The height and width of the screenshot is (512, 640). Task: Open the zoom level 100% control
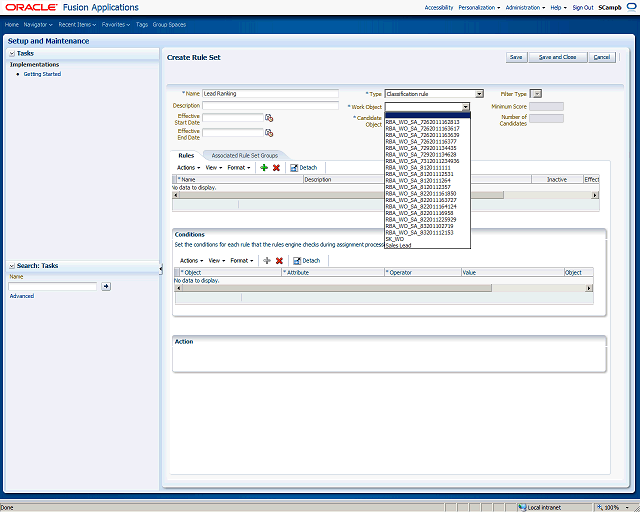click(615, 507)
